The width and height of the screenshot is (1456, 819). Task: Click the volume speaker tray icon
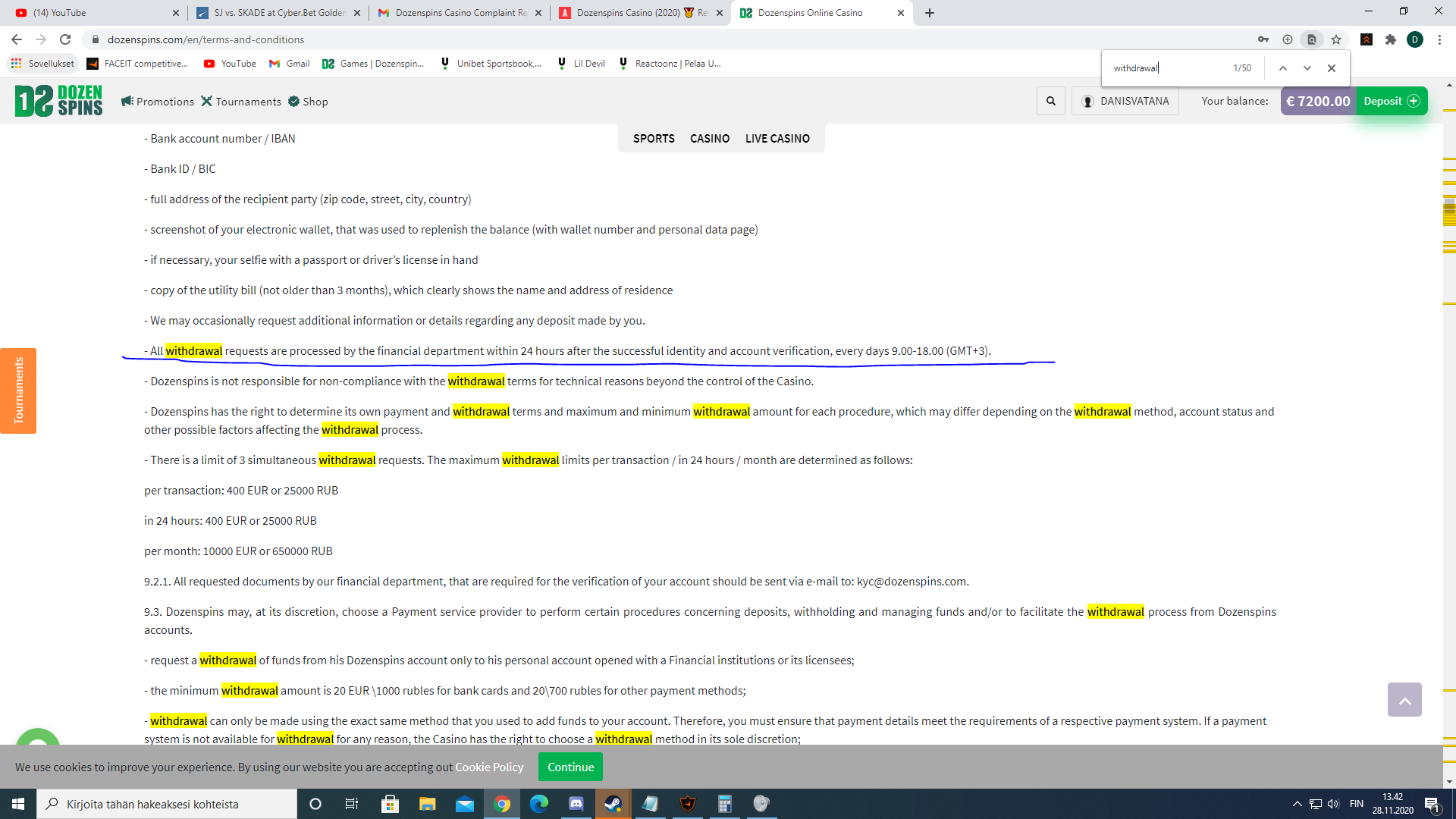(x=1333, y=804)
